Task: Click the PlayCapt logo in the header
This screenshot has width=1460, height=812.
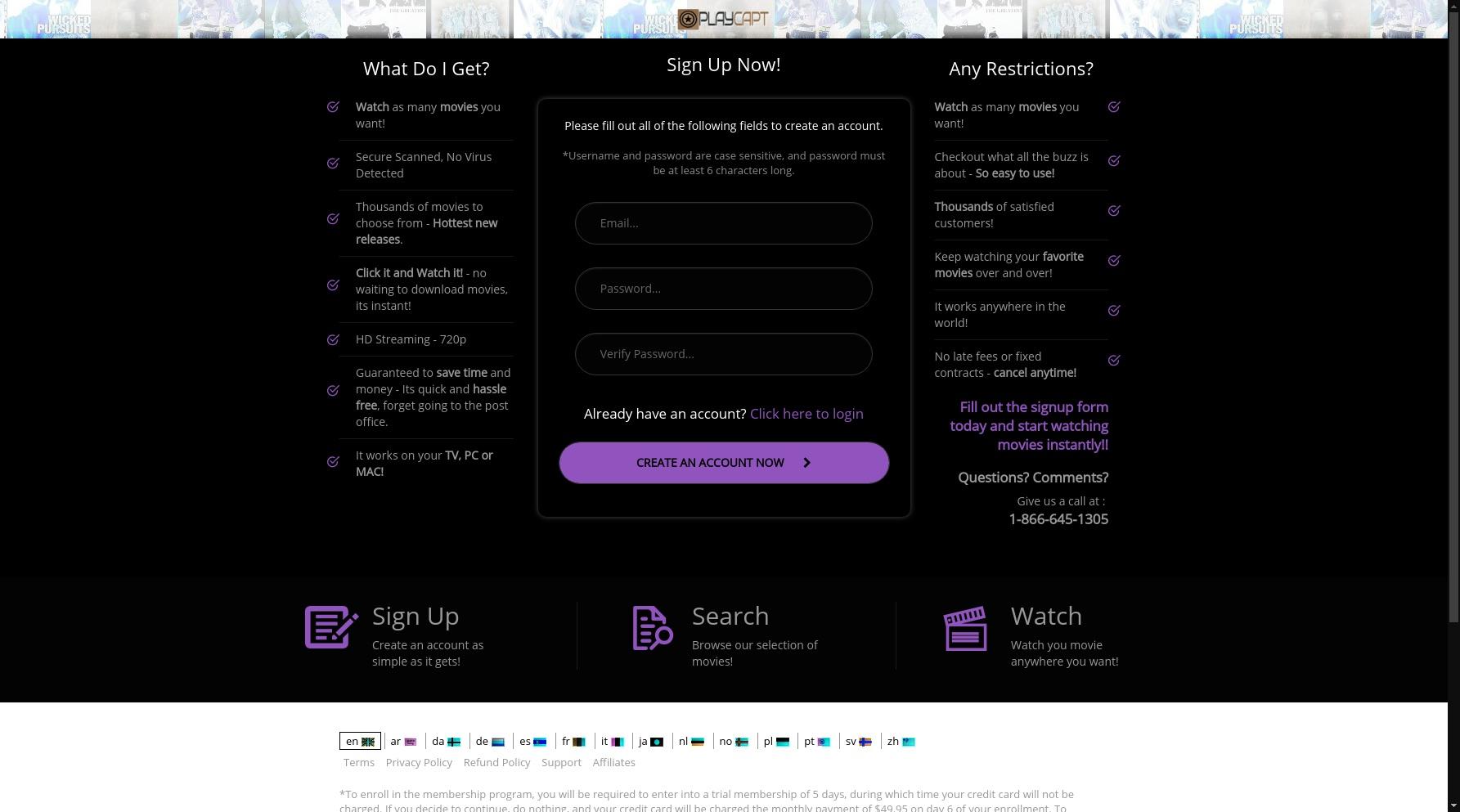Action: click(x=723, y=19)
